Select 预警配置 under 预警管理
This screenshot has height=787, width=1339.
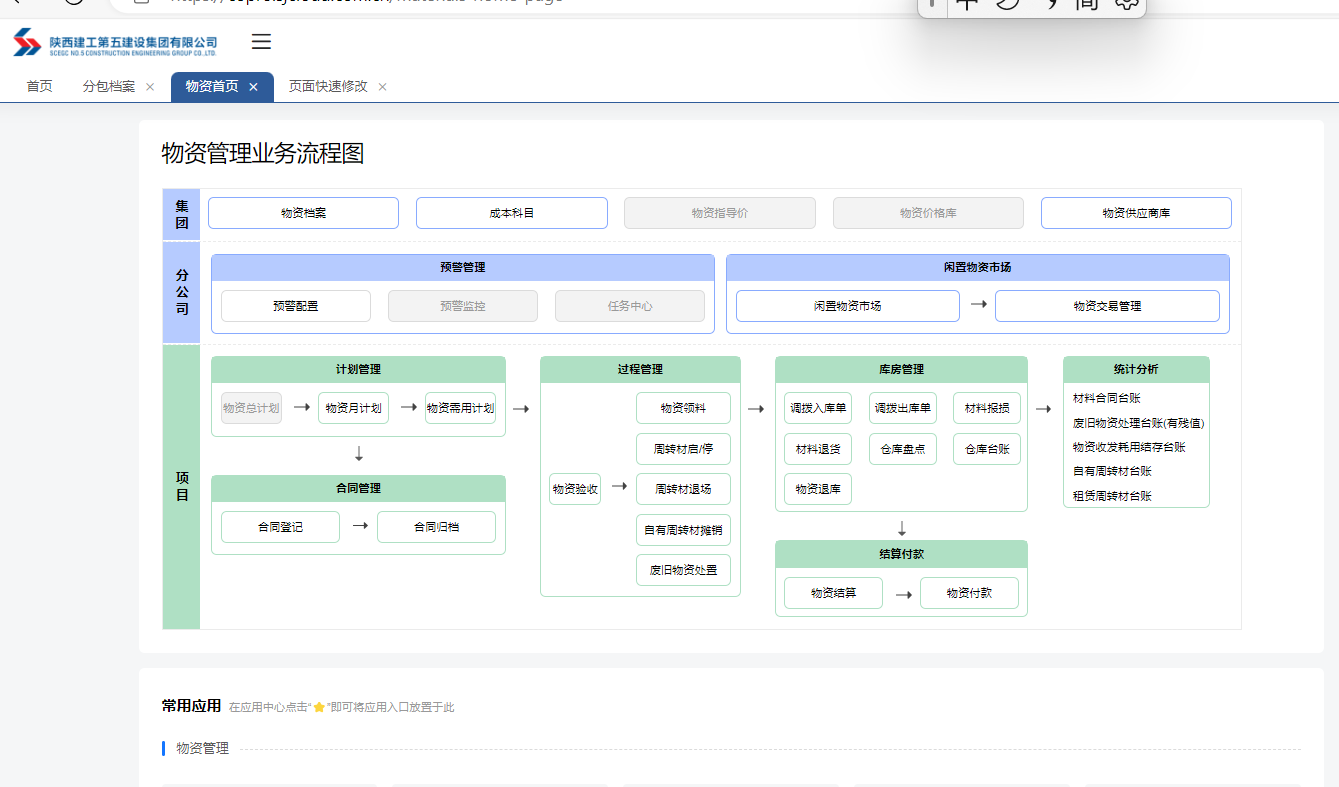295,306
